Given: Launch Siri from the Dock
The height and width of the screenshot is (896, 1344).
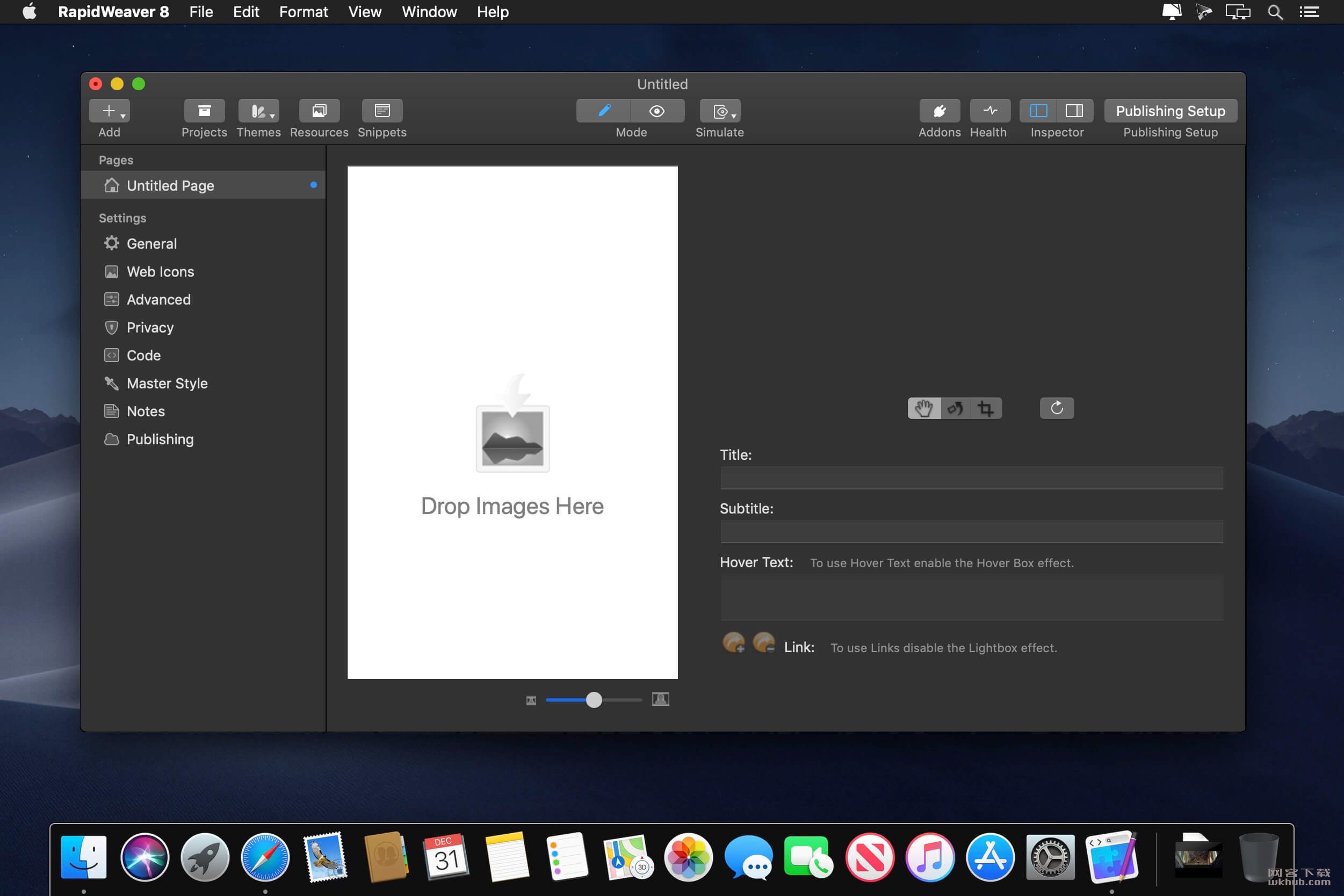Looking at the screenshot, I should pyautogui.click(x=144, y=857).
